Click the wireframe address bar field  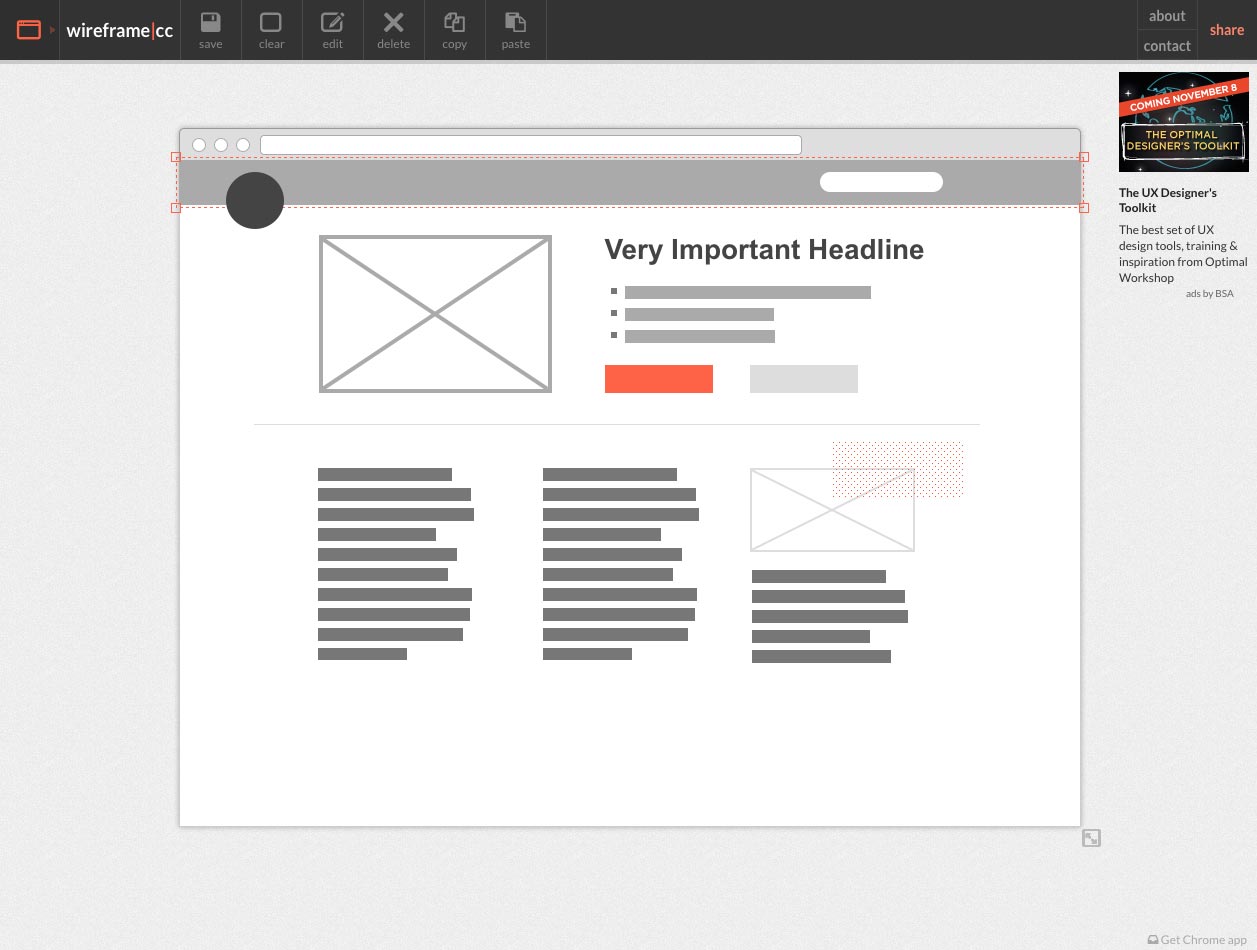[530, 145]
